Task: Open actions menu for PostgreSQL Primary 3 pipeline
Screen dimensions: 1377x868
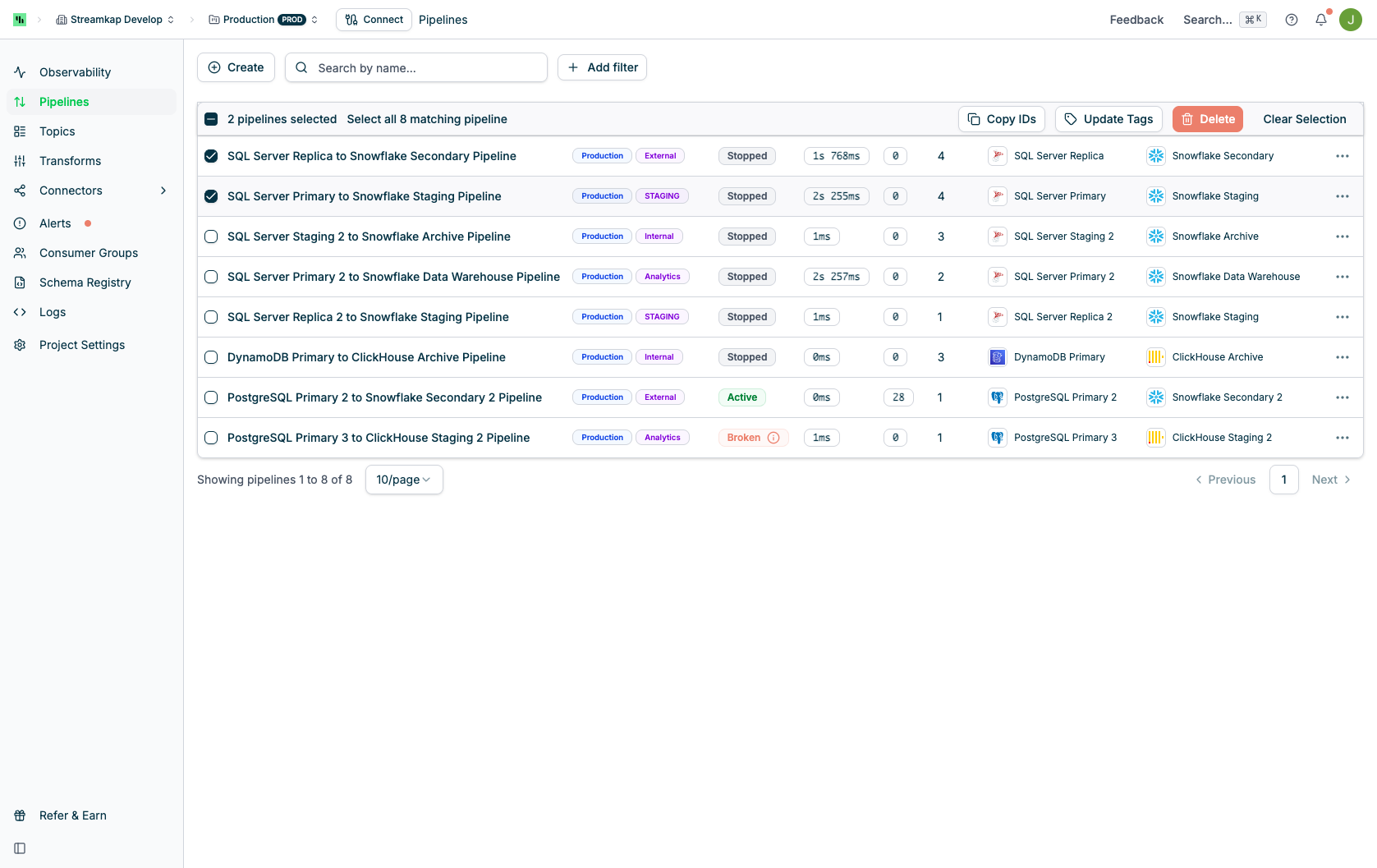Action: (x=1343, y=438)
